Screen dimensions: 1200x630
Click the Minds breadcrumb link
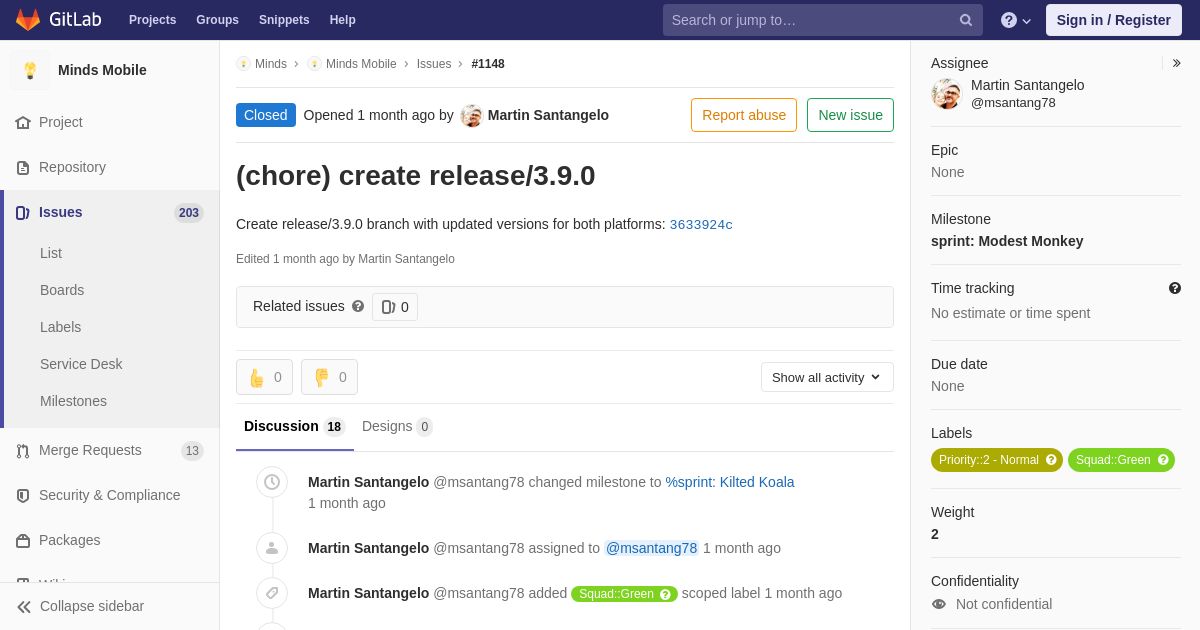[x=271, y=64]
